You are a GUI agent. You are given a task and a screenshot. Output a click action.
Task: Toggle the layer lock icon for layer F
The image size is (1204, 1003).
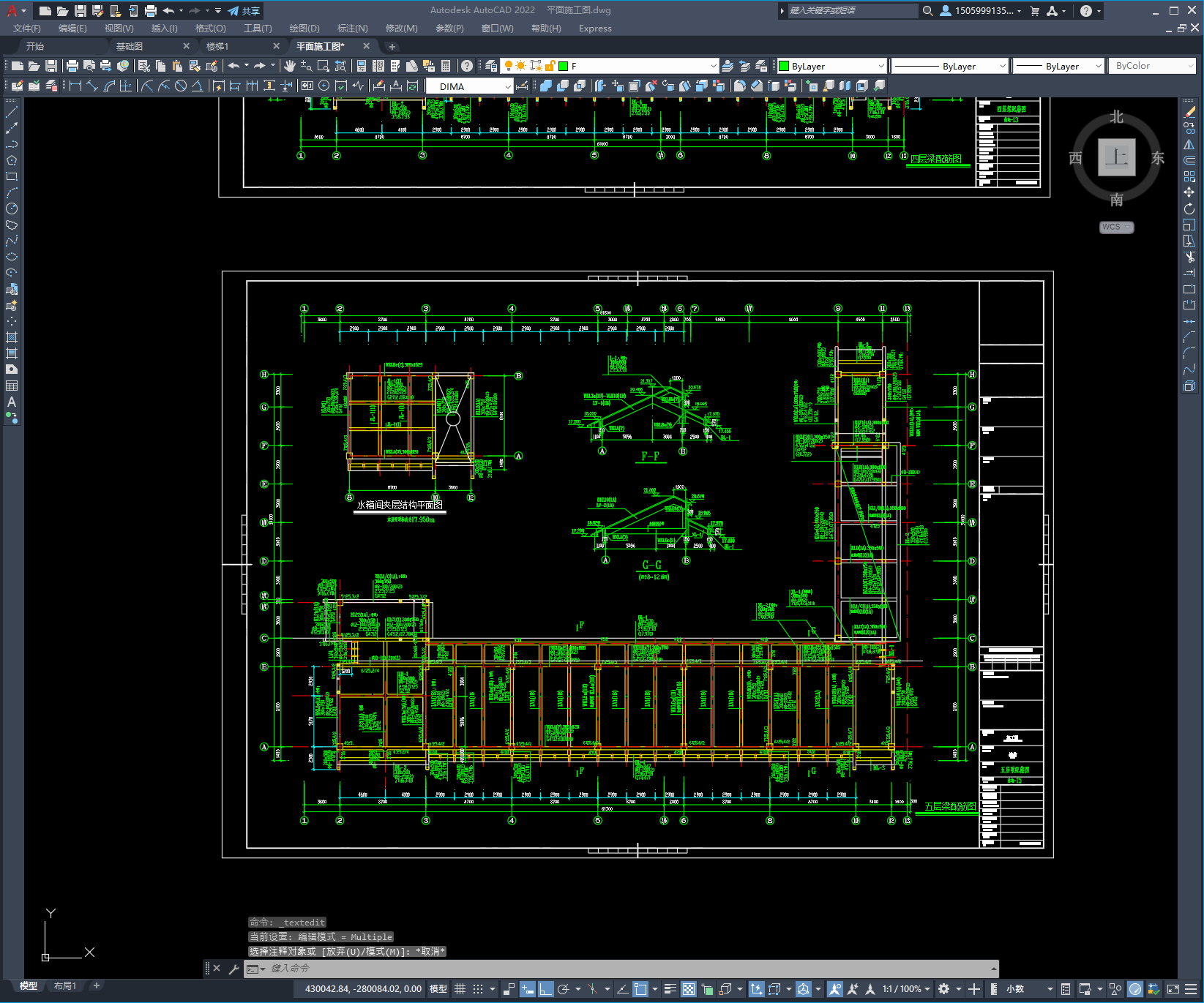(550, 66)
